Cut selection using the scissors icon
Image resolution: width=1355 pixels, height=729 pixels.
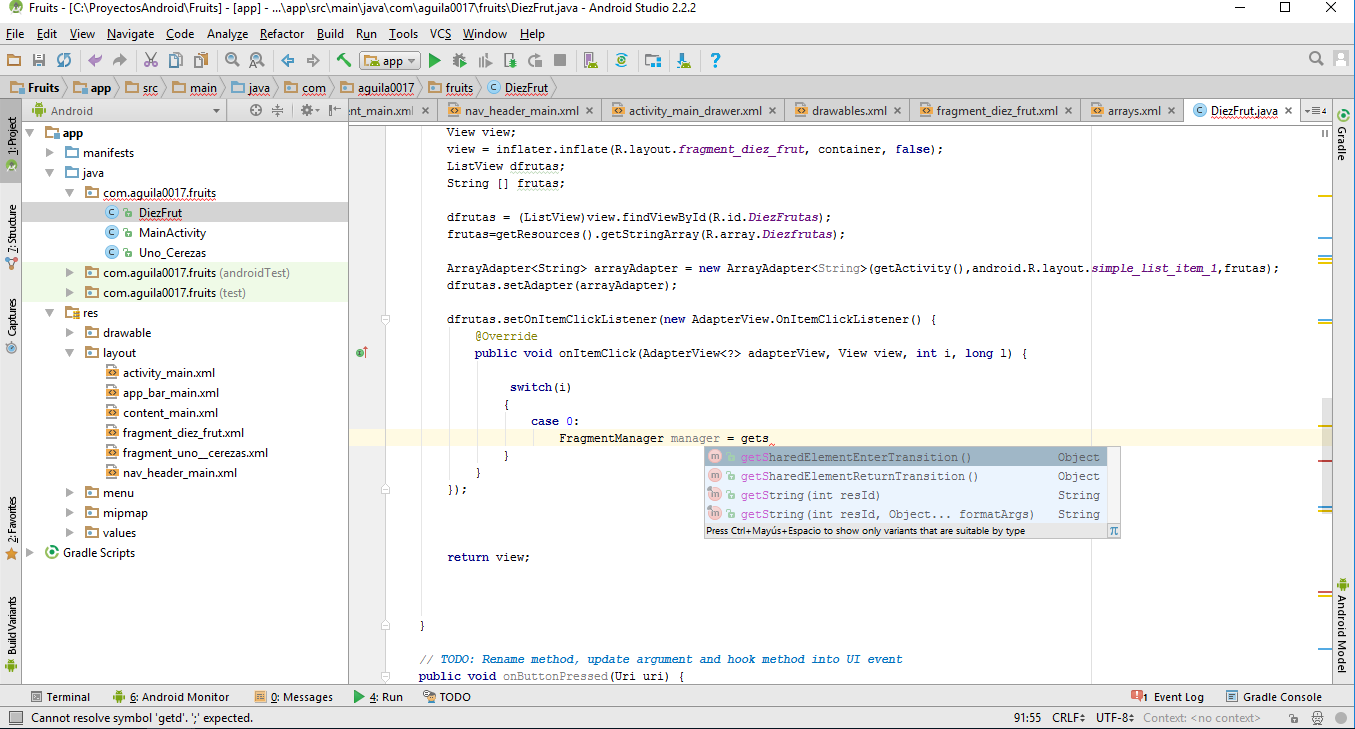tap(151, 60)
